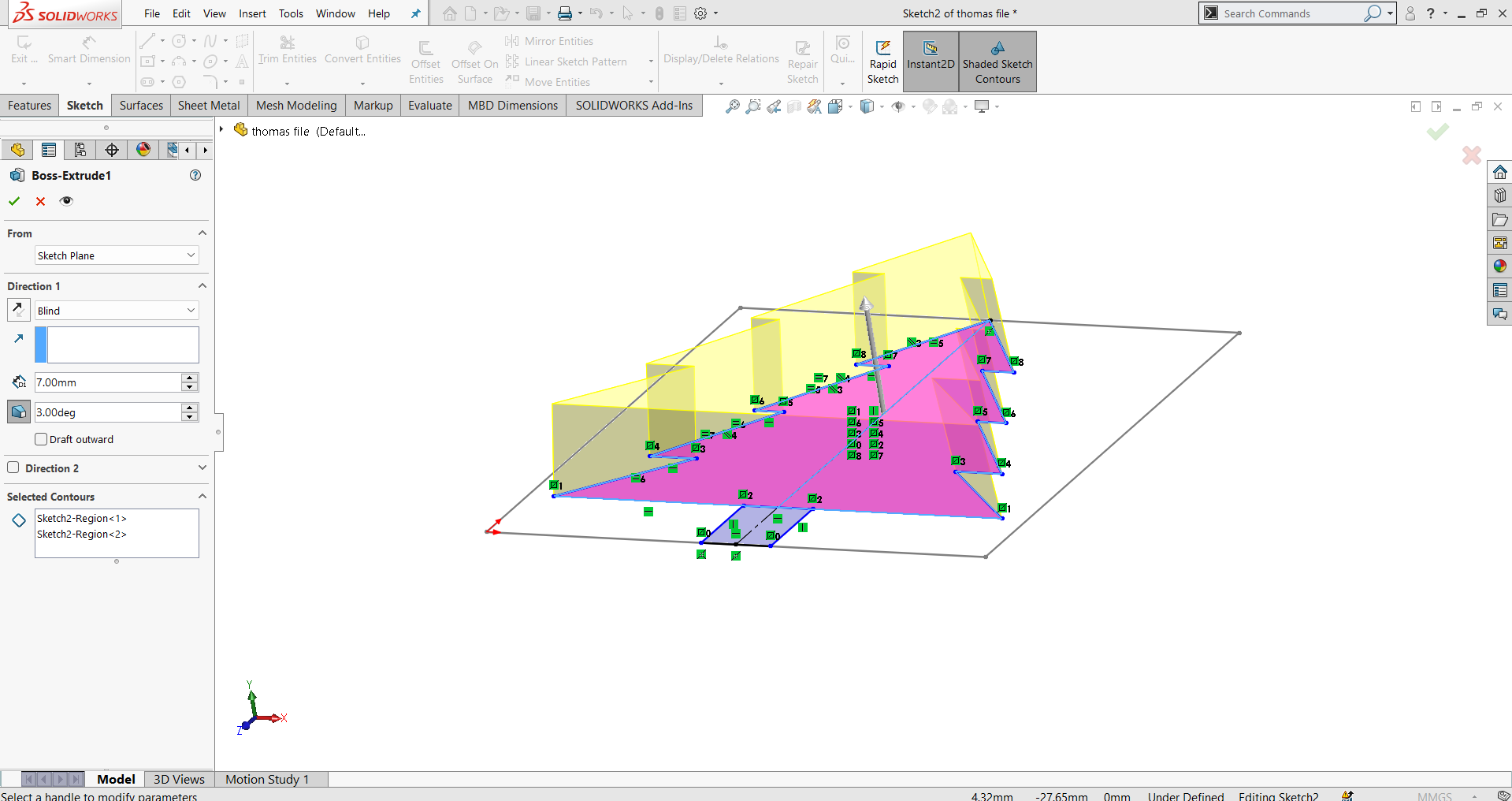
Task: Click the Zoom to Fit icon
Action: click(733, 106)
